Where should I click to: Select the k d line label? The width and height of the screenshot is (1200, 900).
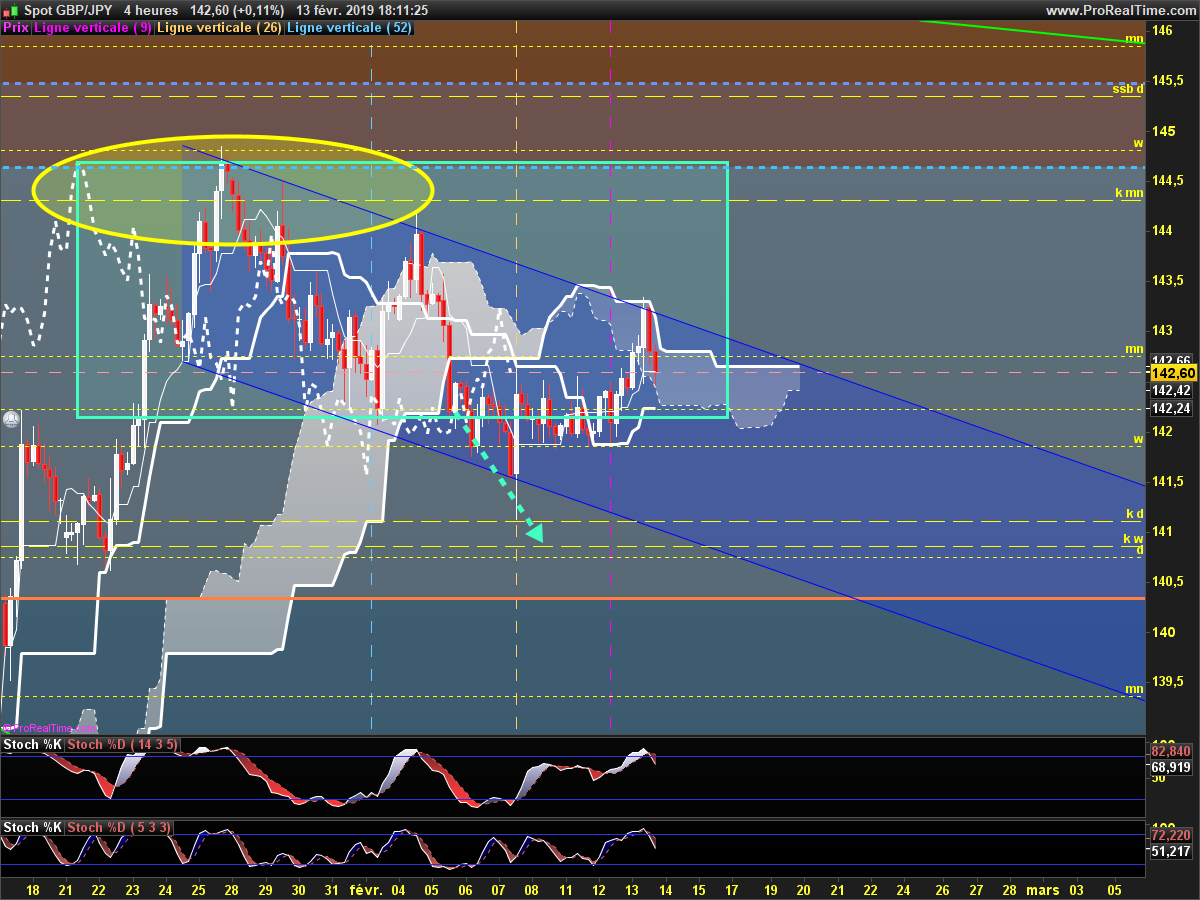pyautogui.click(x=1134, y=514)
